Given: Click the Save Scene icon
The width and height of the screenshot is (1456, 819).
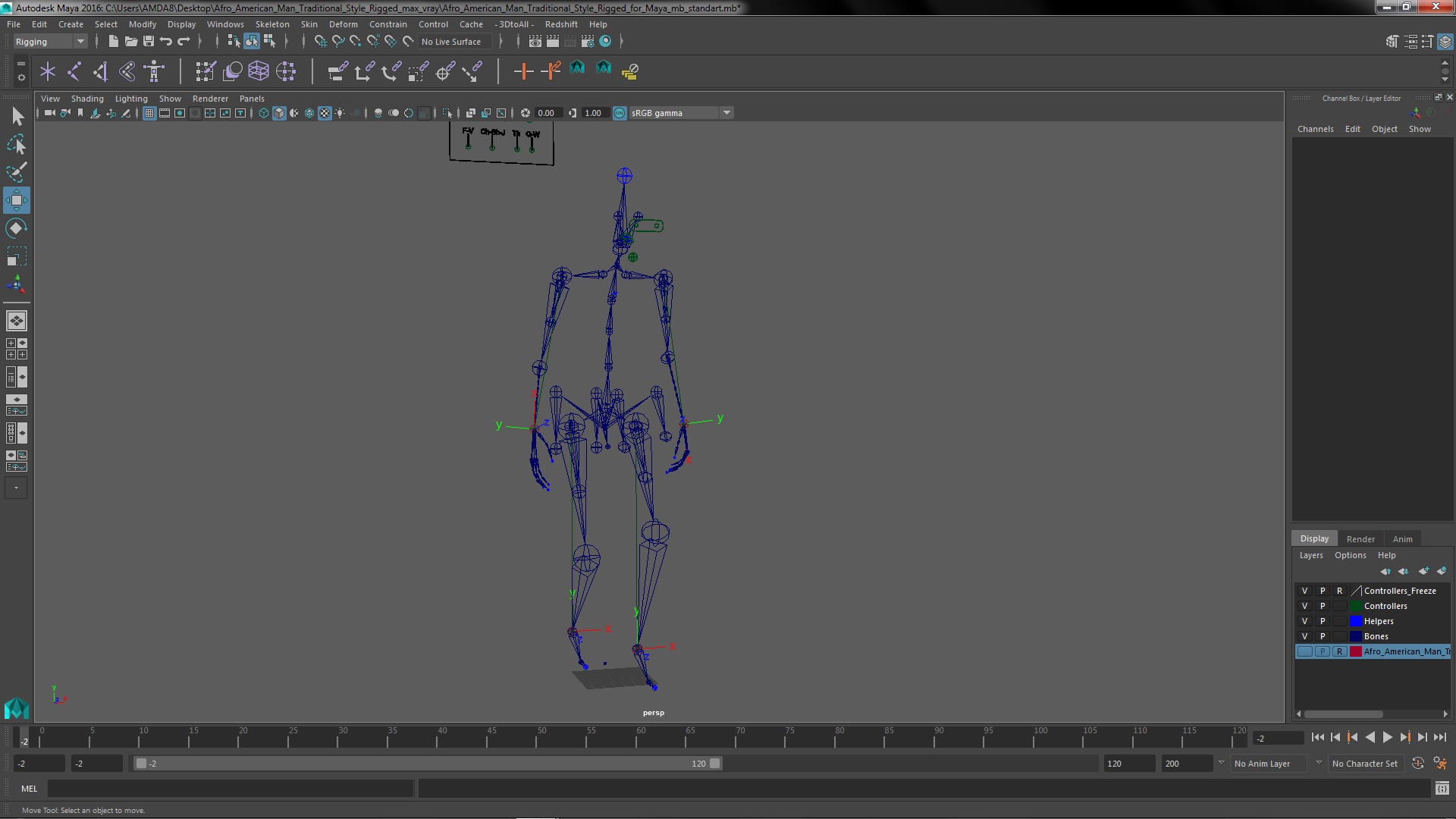Looking at the screenshot, I should pyautogui.click(x=149, y=42).
